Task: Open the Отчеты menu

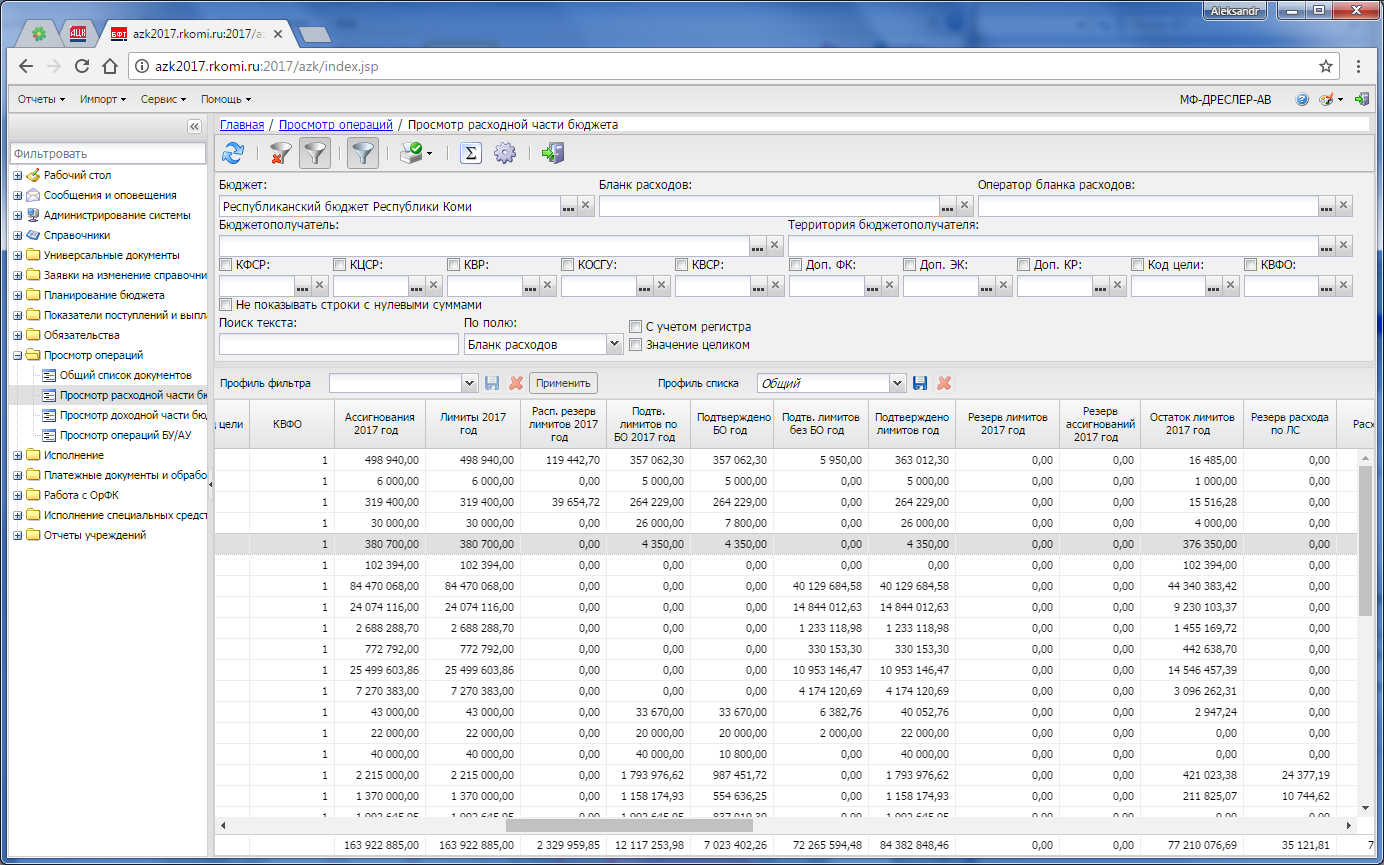Action: 41,99
